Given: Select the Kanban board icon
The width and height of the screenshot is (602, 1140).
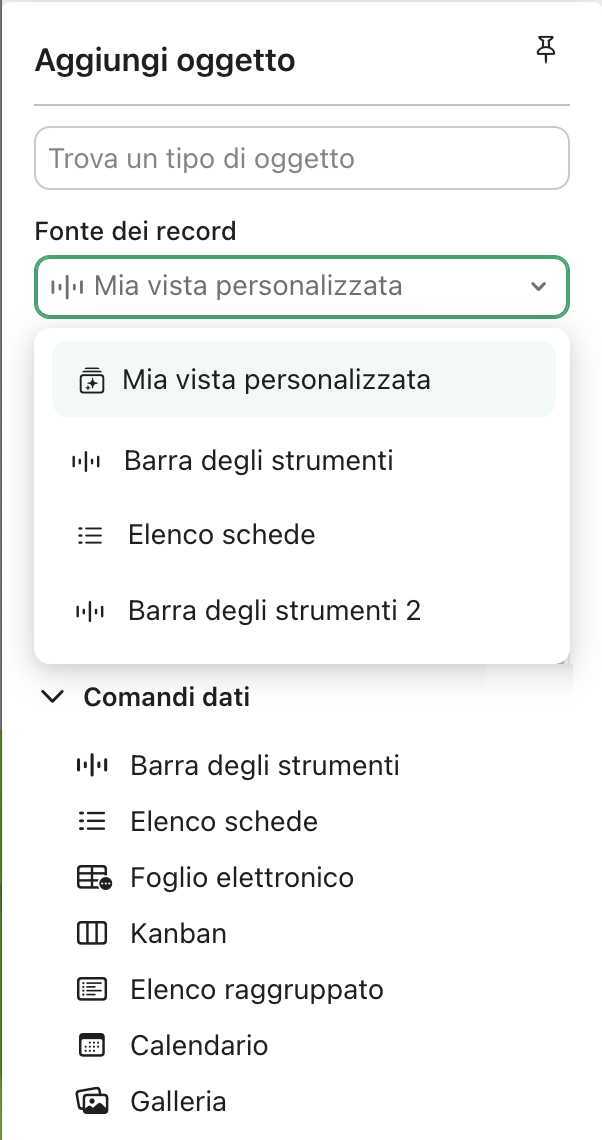Looking at the screenshot, I should (91, 933).
